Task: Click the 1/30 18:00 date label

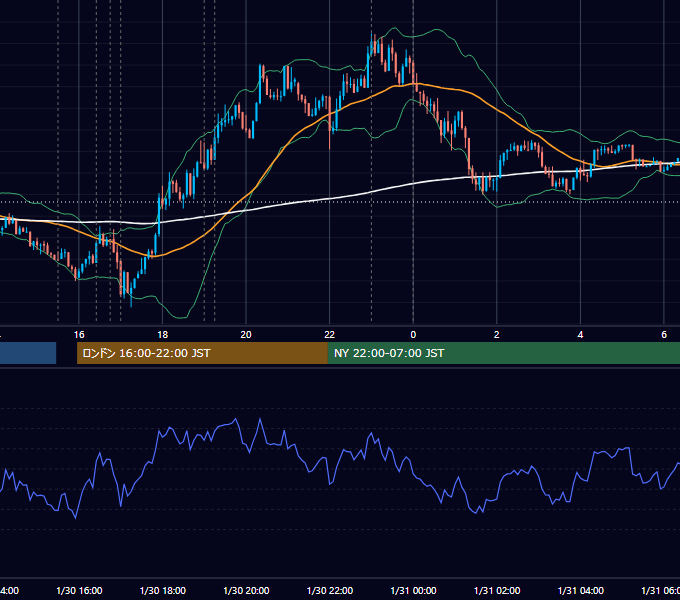Action: click(x=163, y=590)
